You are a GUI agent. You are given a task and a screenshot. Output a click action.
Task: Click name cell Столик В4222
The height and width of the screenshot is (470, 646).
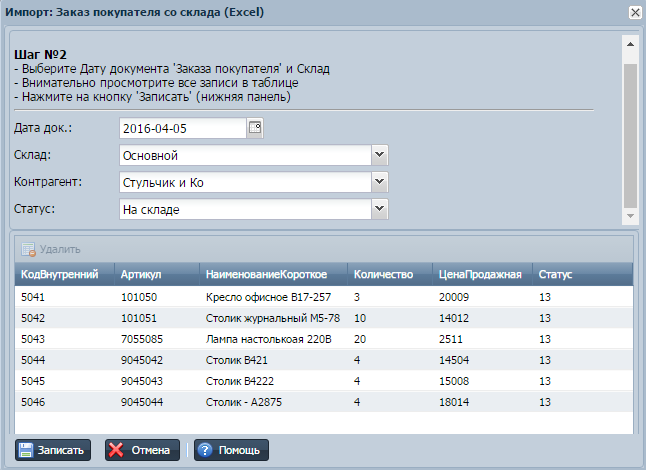(x=274, y=381)
